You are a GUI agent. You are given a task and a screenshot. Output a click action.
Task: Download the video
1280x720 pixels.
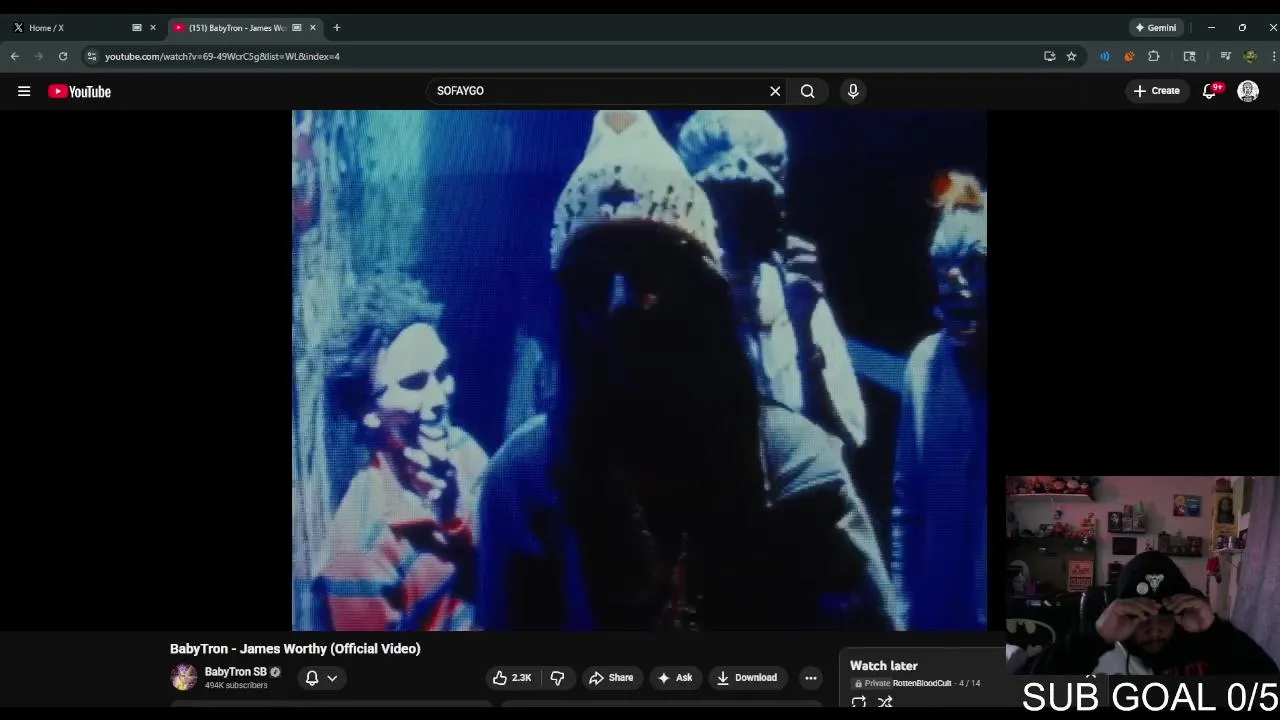pos(747,678)
